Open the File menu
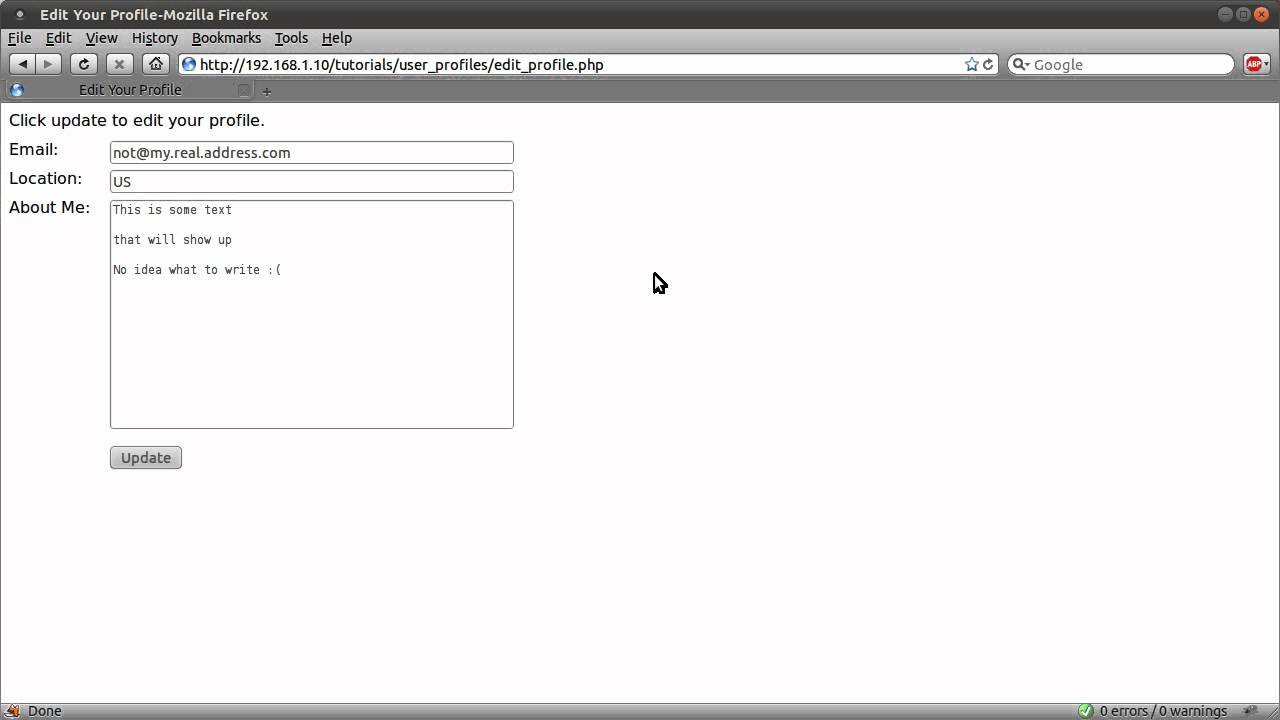Image resolution: width=1280 pixels, height=720 pixels. point(20,38)
